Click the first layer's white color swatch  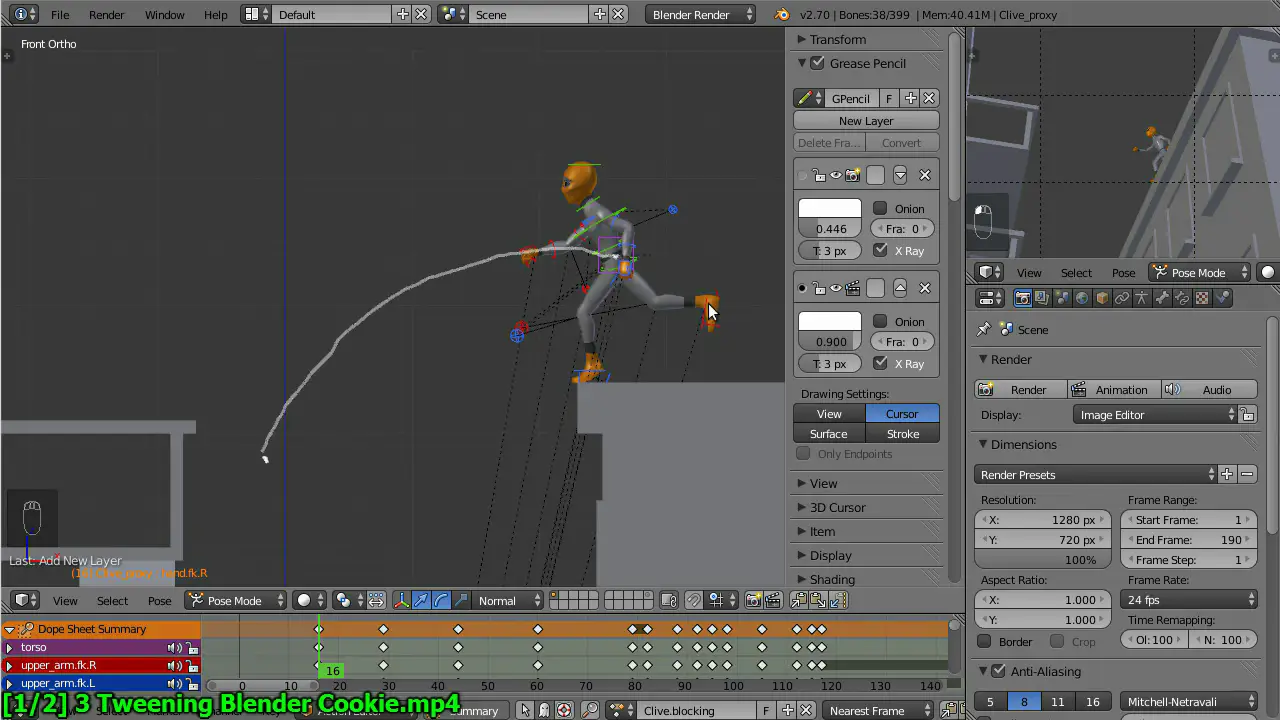point(829,209)
